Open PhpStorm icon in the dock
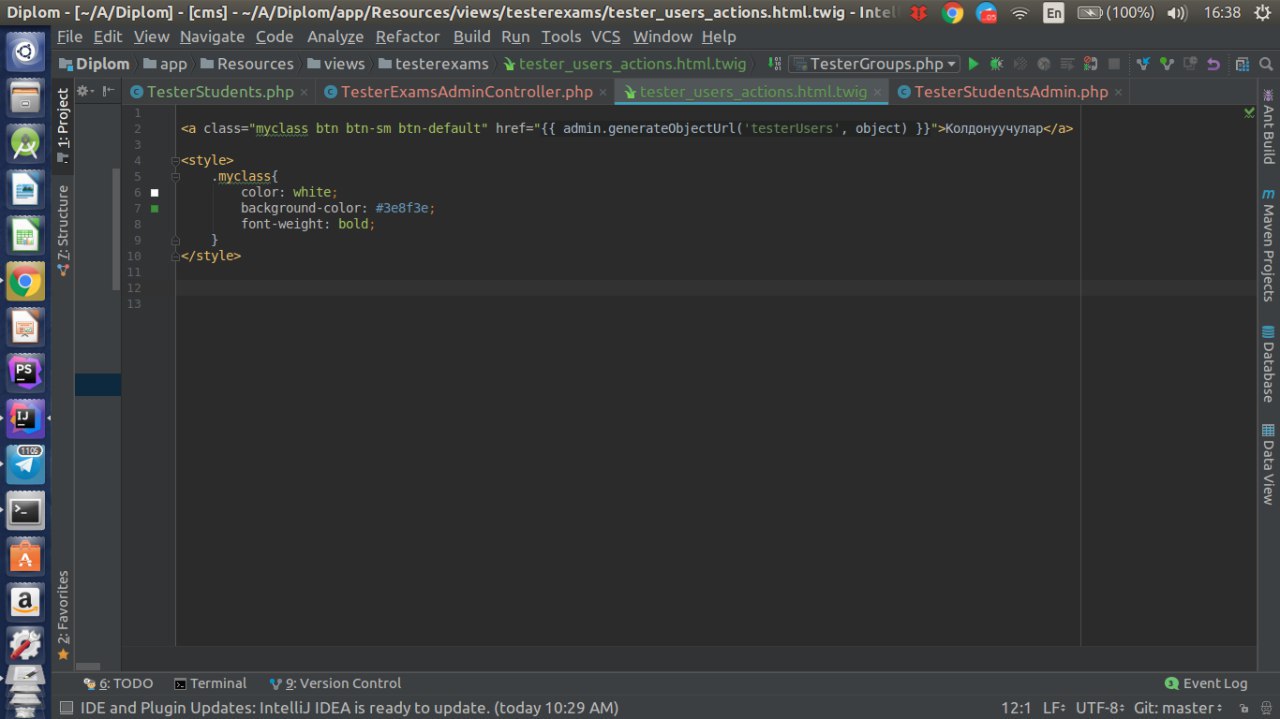Viewport: 1280px width, 719px height. (25, 373)
